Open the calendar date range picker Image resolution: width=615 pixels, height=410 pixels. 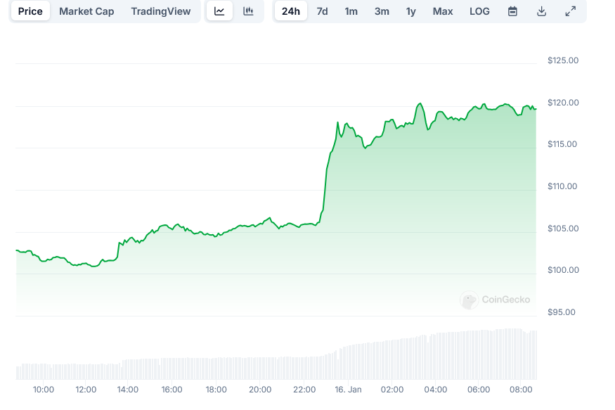point(512,11)
